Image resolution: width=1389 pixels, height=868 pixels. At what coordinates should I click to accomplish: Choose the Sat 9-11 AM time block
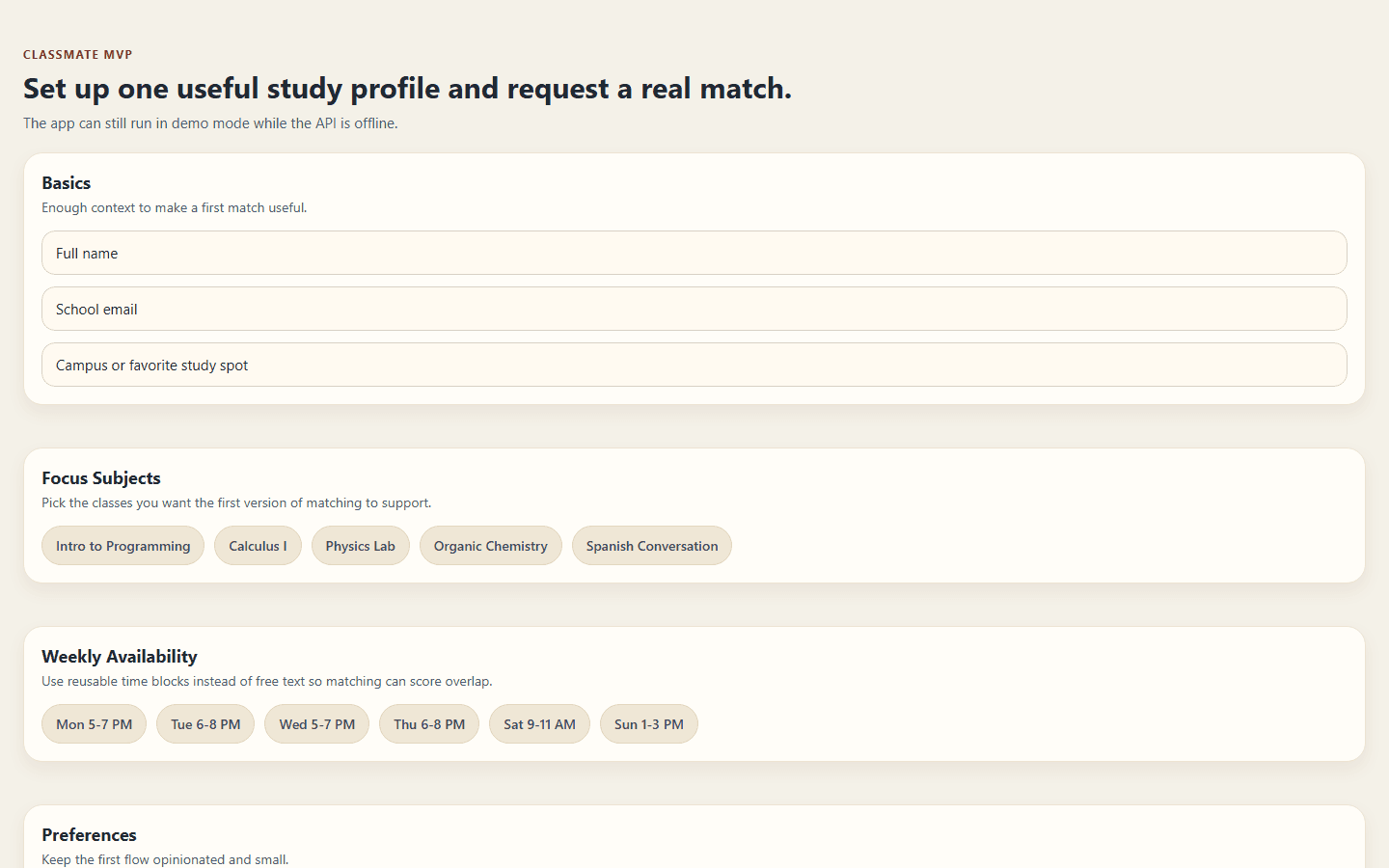point(539,724)
